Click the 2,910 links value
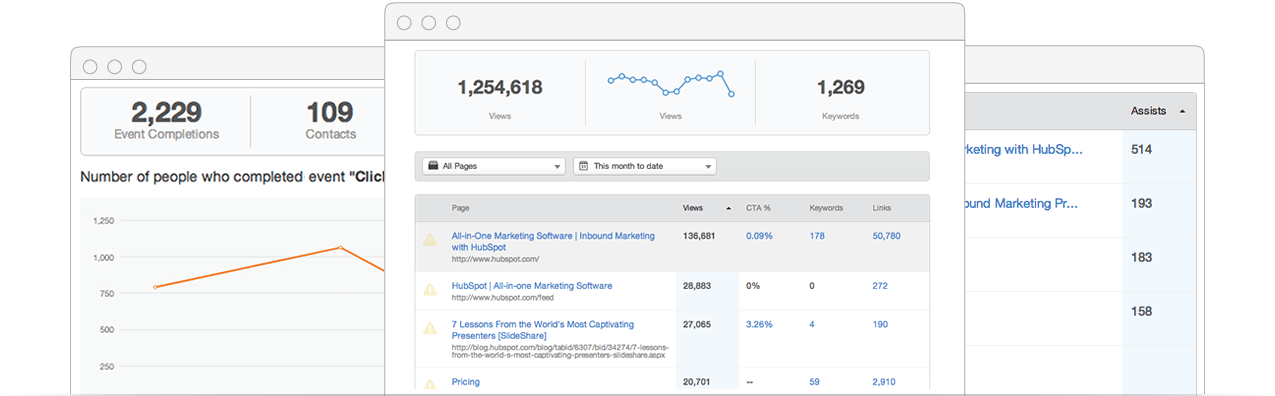1275x396 pixels. (884, 382)
